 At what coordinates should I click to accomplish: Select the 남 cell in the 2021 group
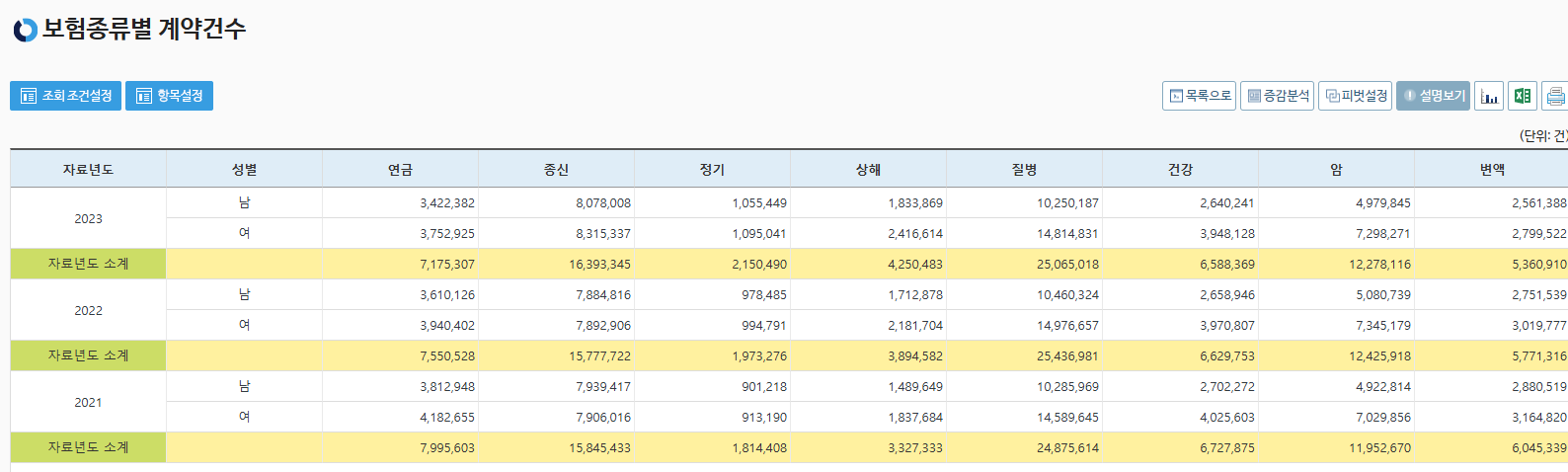point(244,386)
